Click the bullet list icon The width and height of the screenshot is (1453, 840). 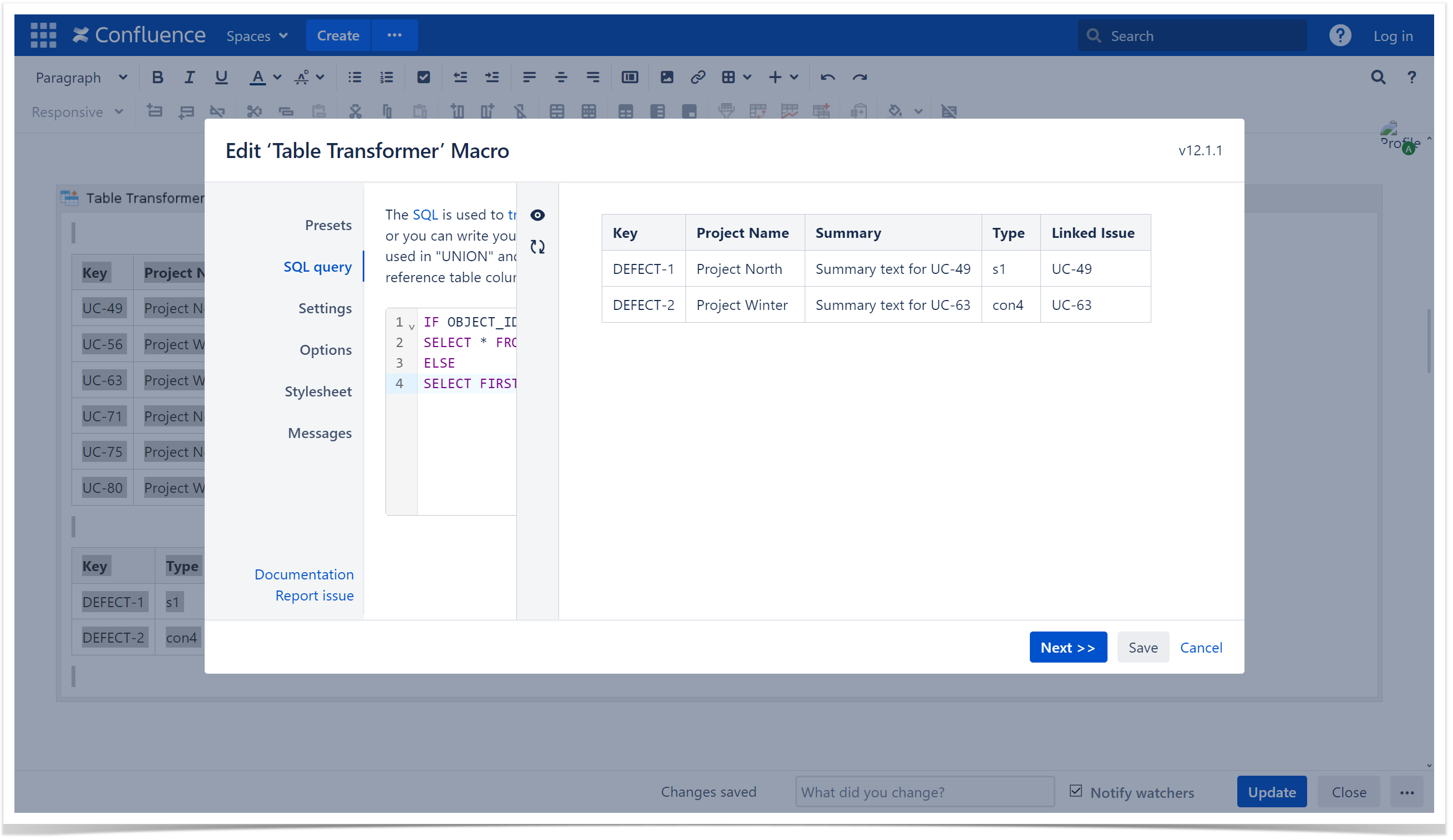(x=354, y=77)
